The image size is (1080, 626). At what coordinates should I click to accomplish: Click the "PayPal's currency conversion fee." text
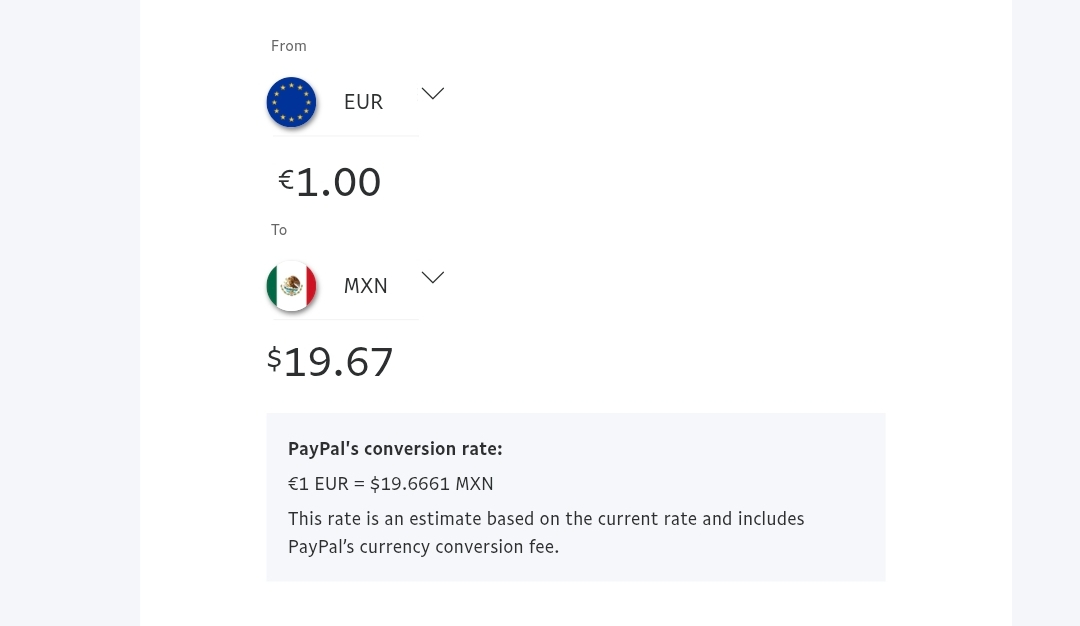point(423,547)
